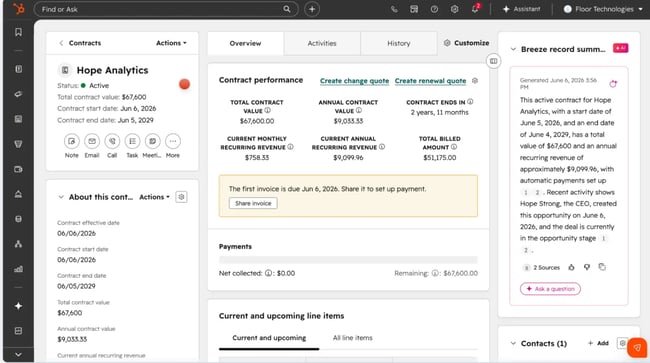Switch to the Activities tab
The height and width of the screenshot is (363, 650).
pos(322,43)
